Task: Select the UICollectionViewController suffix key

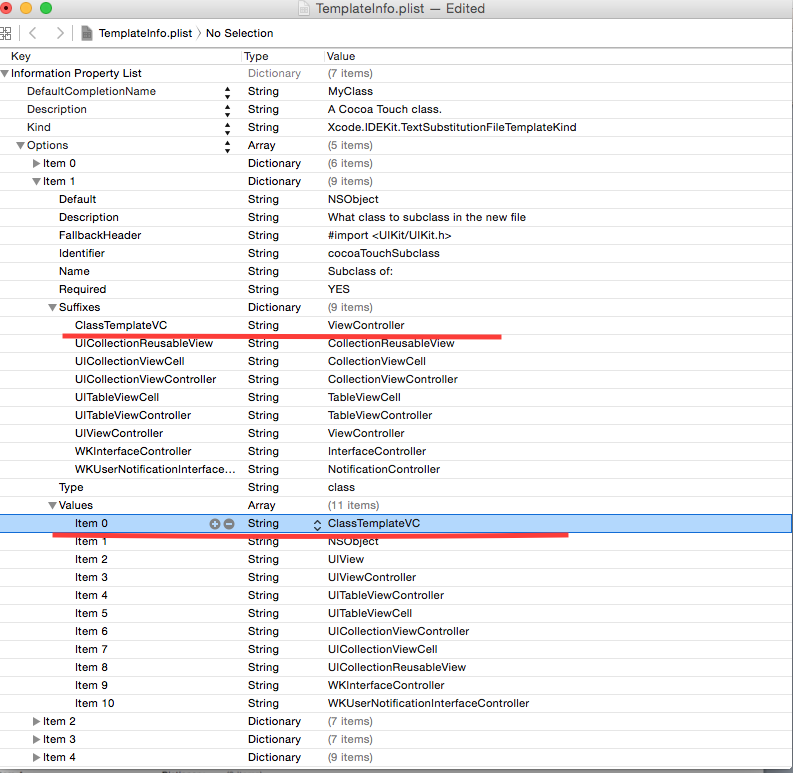Action: tap(146, 379)
